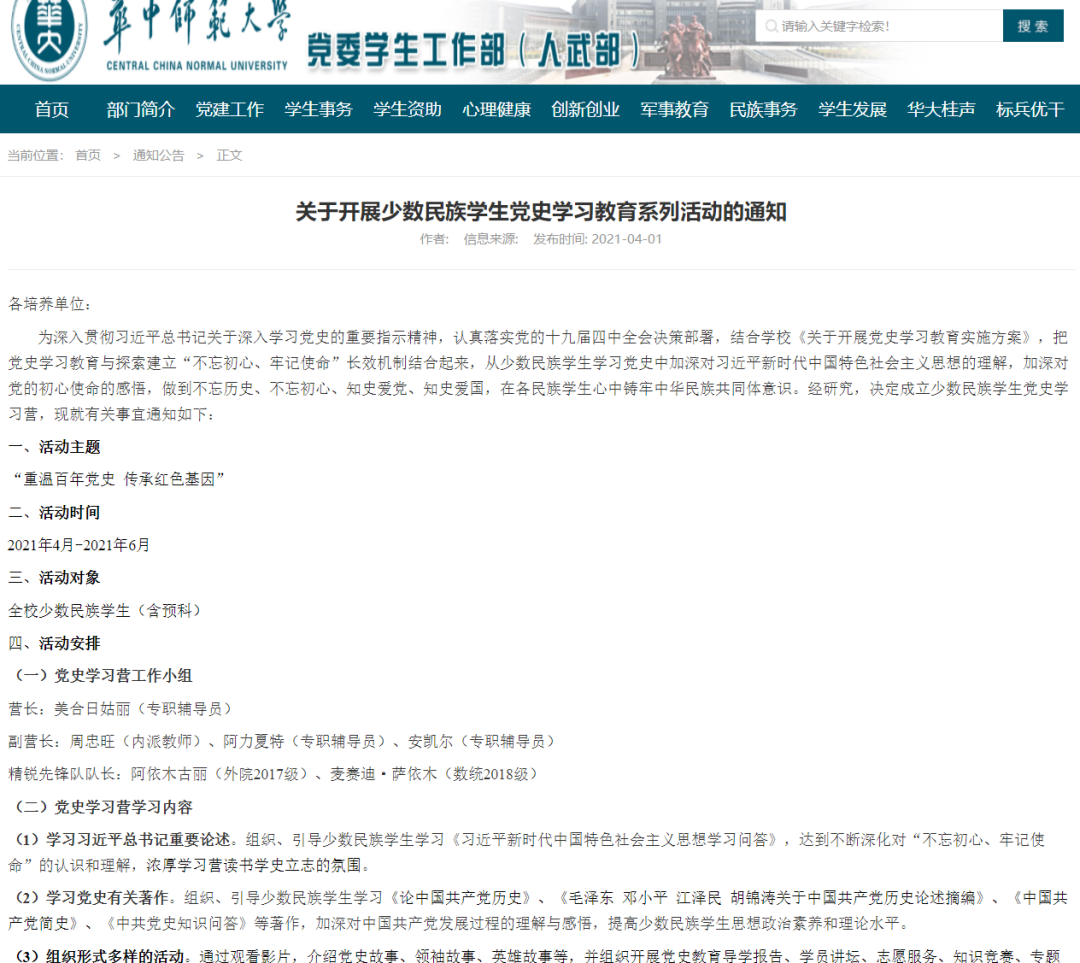Select 华大桂声 in the navigation bar

[941, 110]
